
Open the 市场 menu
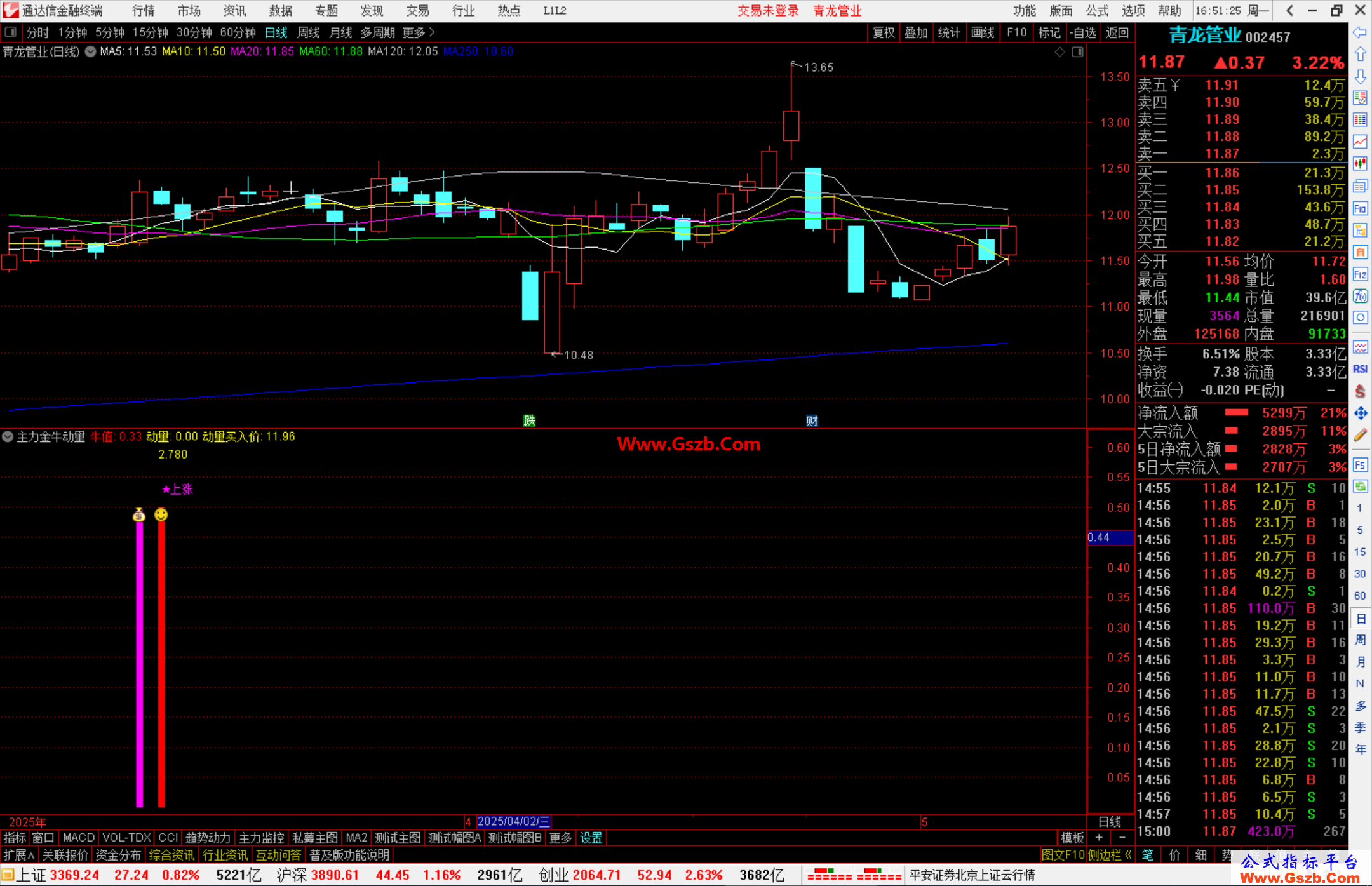point(189,11)
